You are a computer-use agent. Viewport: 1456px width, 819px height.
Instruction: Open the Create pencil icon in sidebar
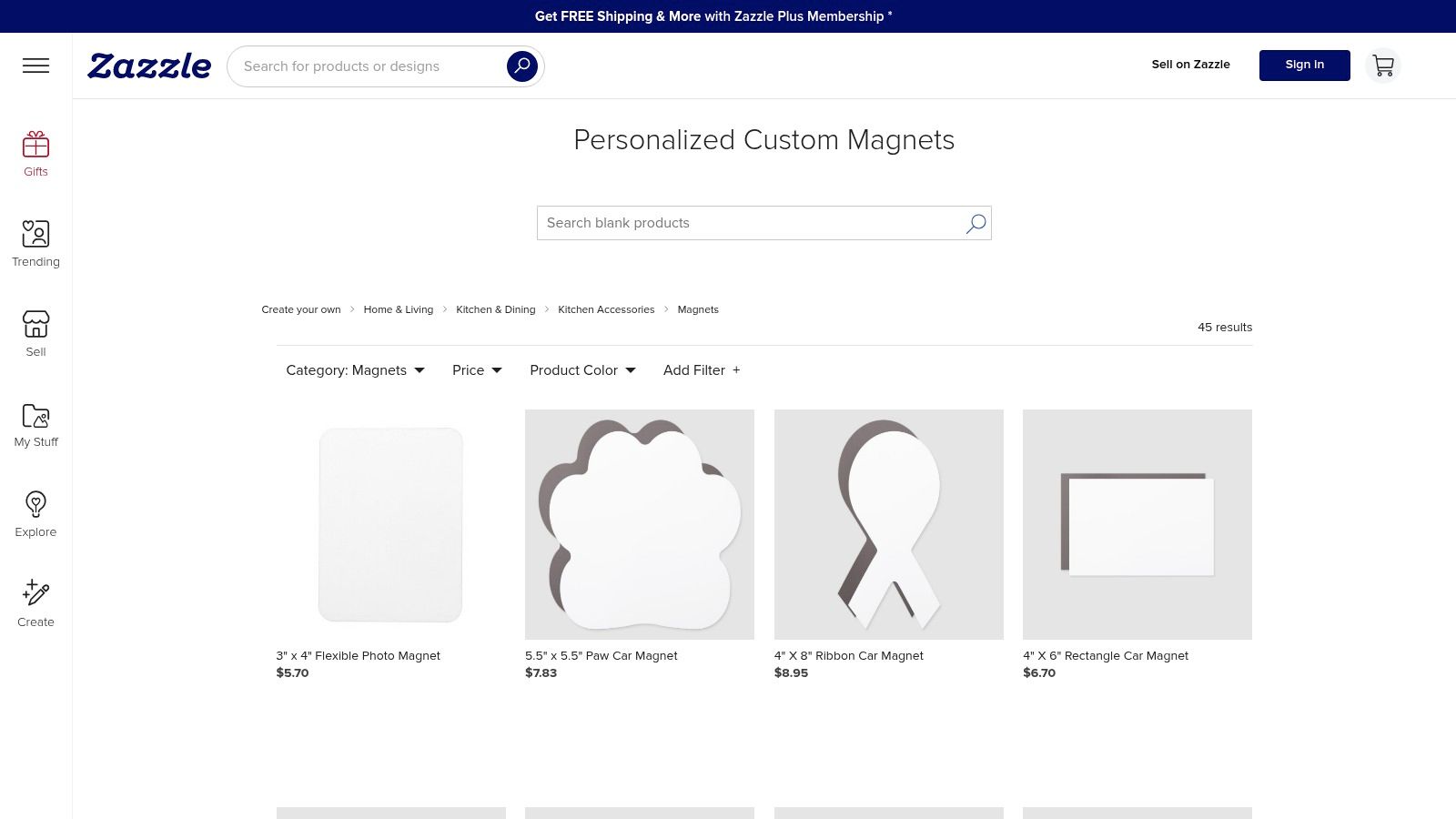pyautogui.click(x=35, y=602)
